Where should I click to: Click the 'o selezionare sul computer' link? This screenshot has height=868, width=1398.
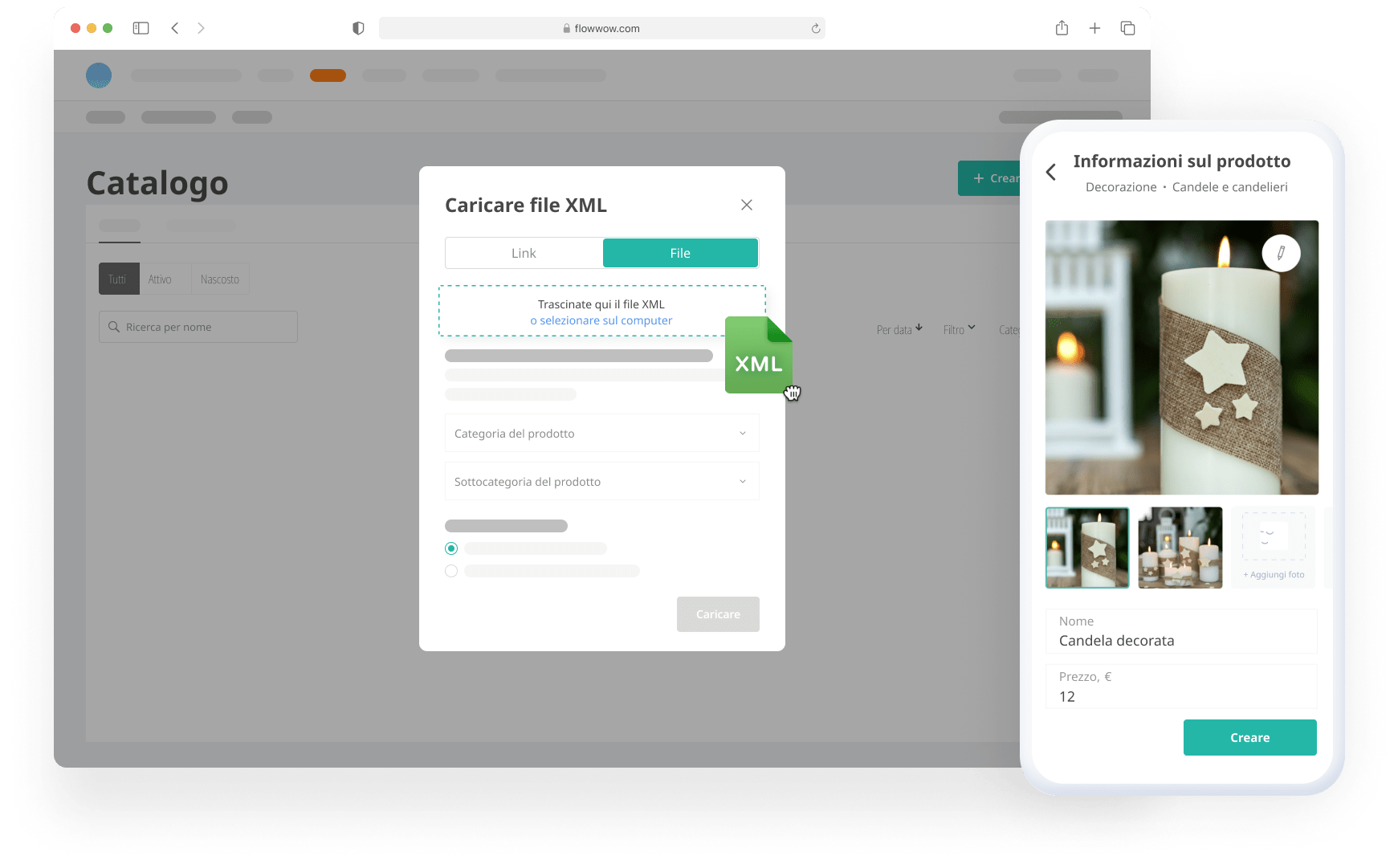point(601,320)
